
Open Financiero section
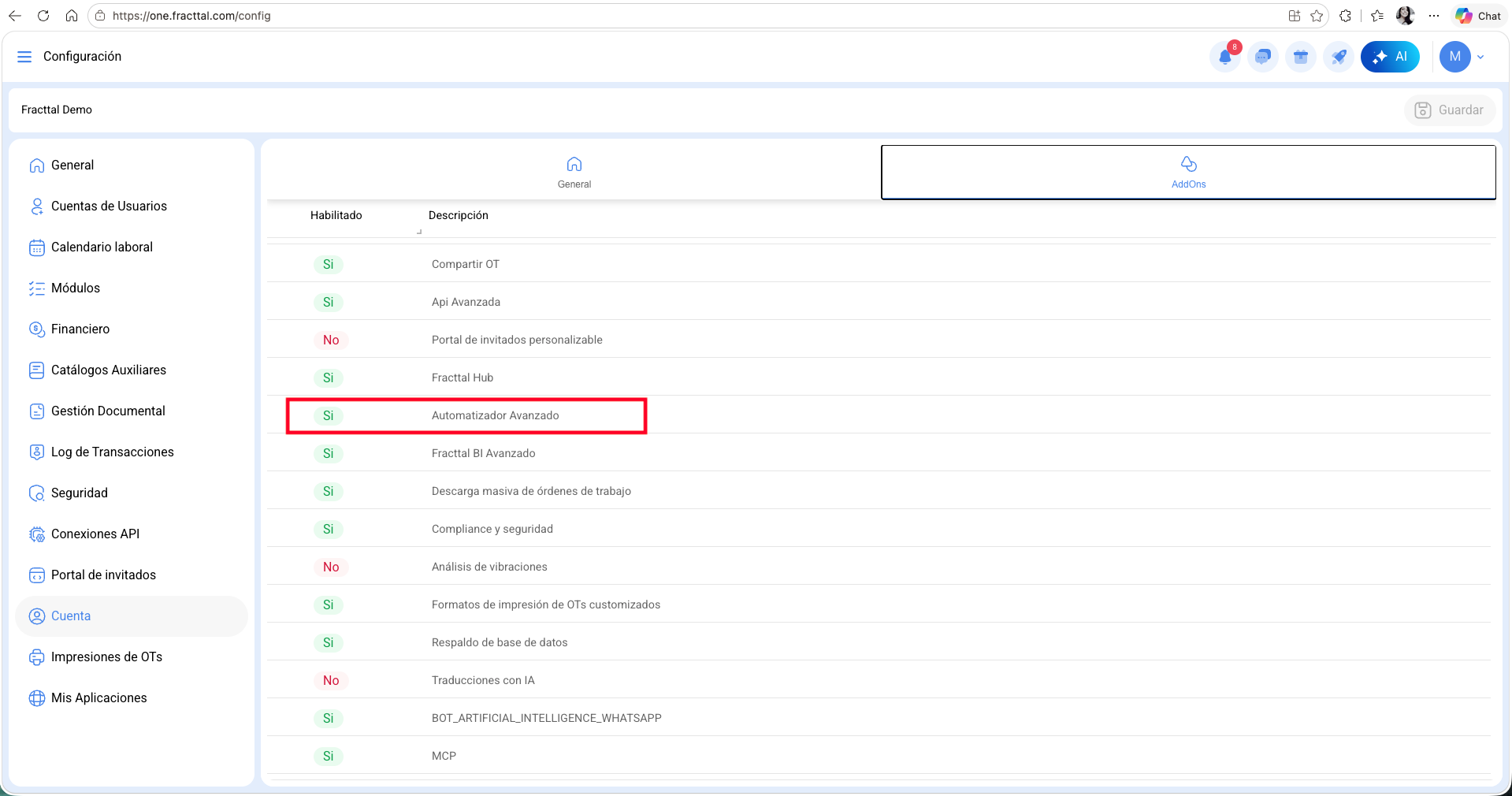click(132, 329)
